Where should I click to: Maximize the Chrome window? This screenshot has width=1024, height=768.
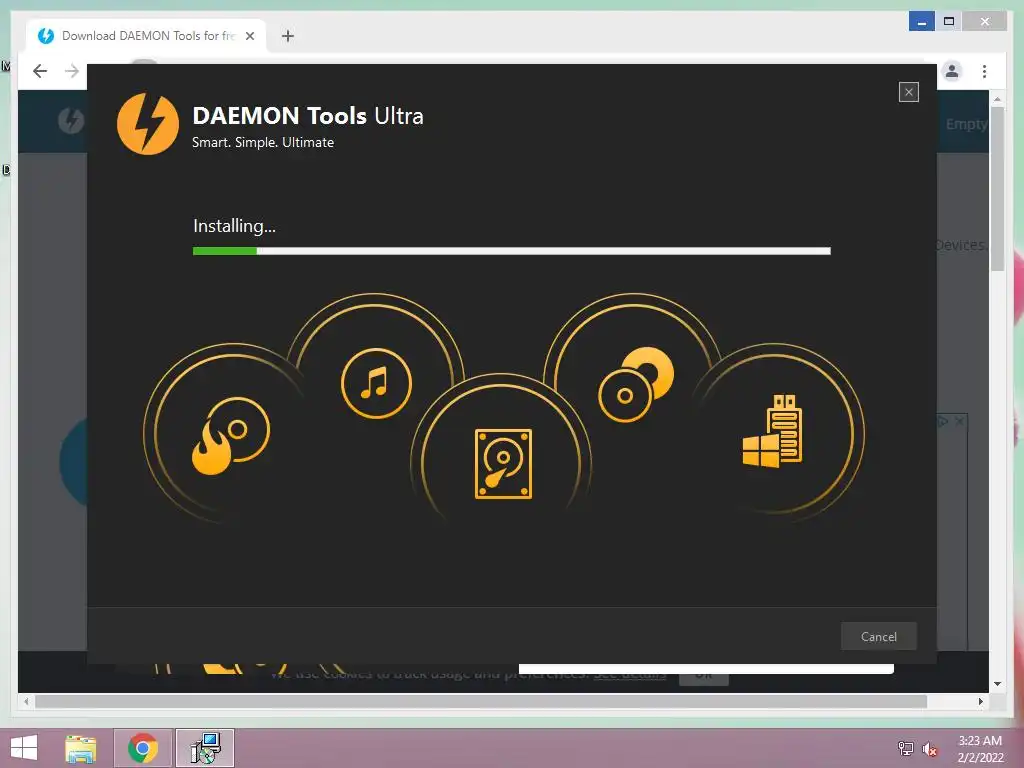(x=949, y=22)
